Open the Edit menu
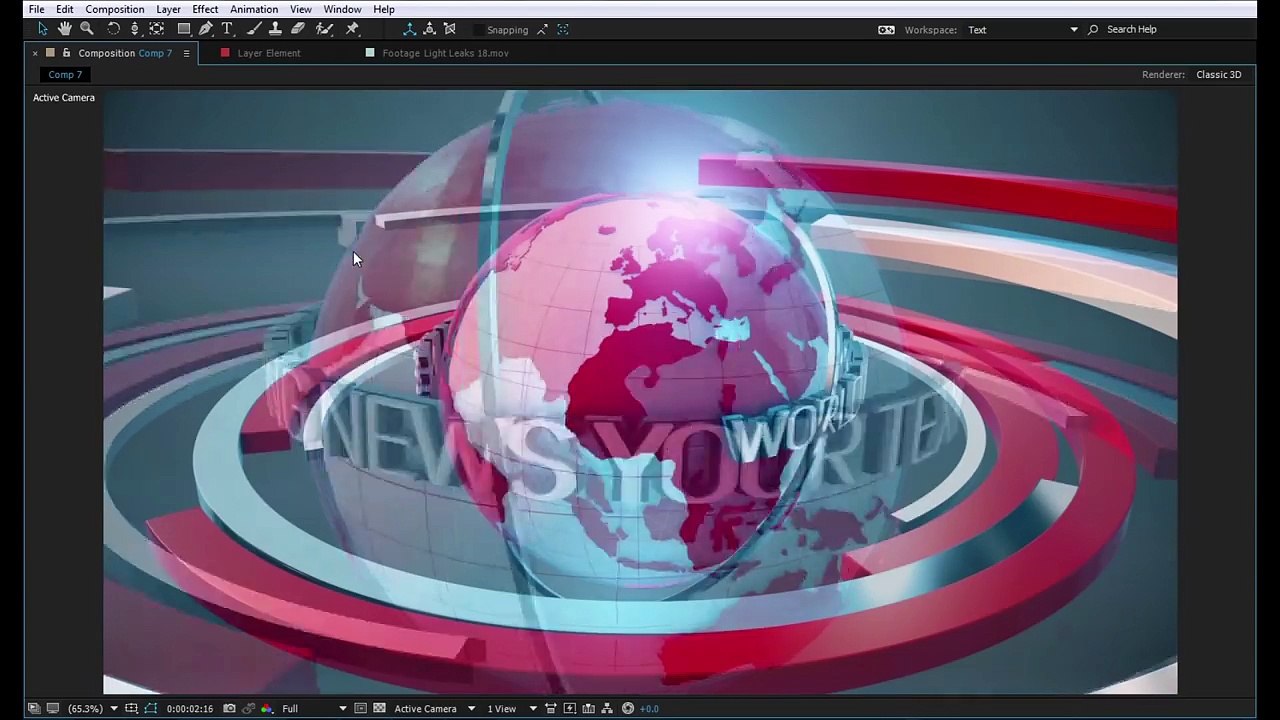The height and width of the screenshot is (720, 1280). 64,9
